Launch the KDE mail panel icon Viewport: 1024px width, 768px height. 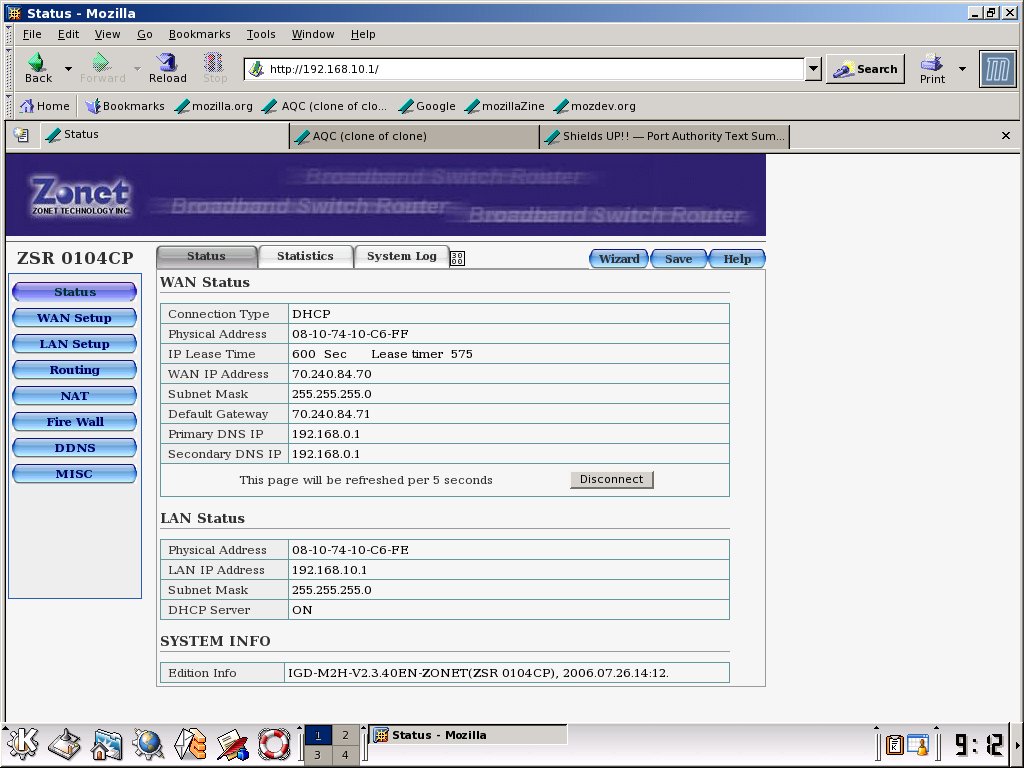coord(190,743)
